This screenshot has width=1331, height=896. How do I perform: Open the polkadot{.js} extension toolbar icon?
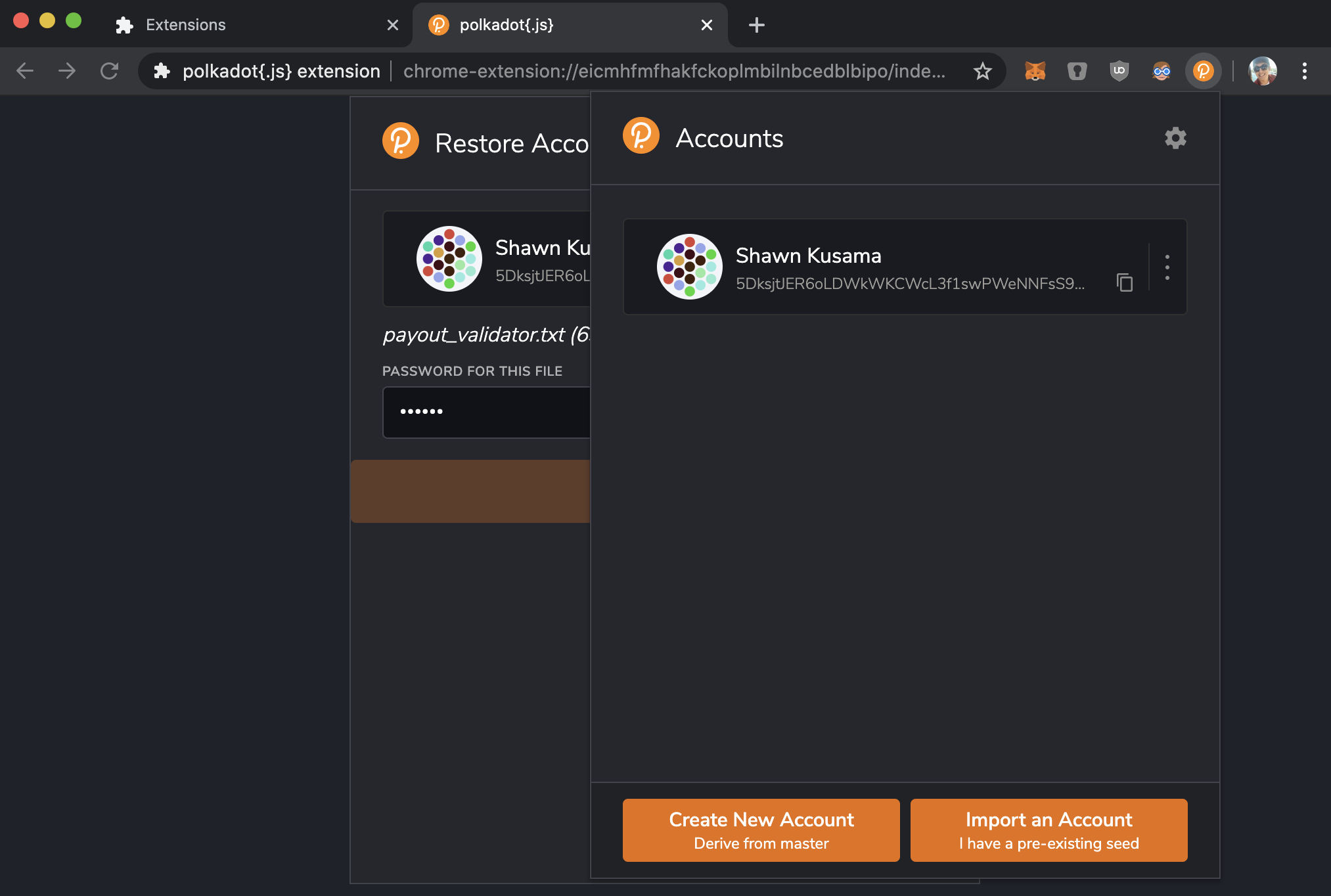1204,71
